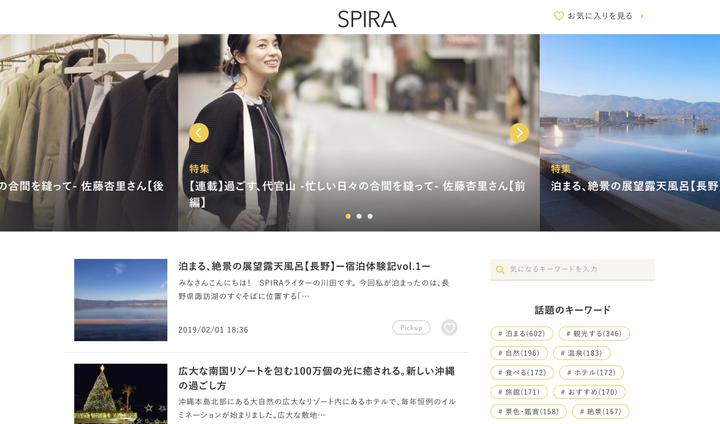Image resolution: width=720 pixels, height=424 pixels.
Task: Select keyword tag 景色・鑑賞(158)
Action: point(529,411)
